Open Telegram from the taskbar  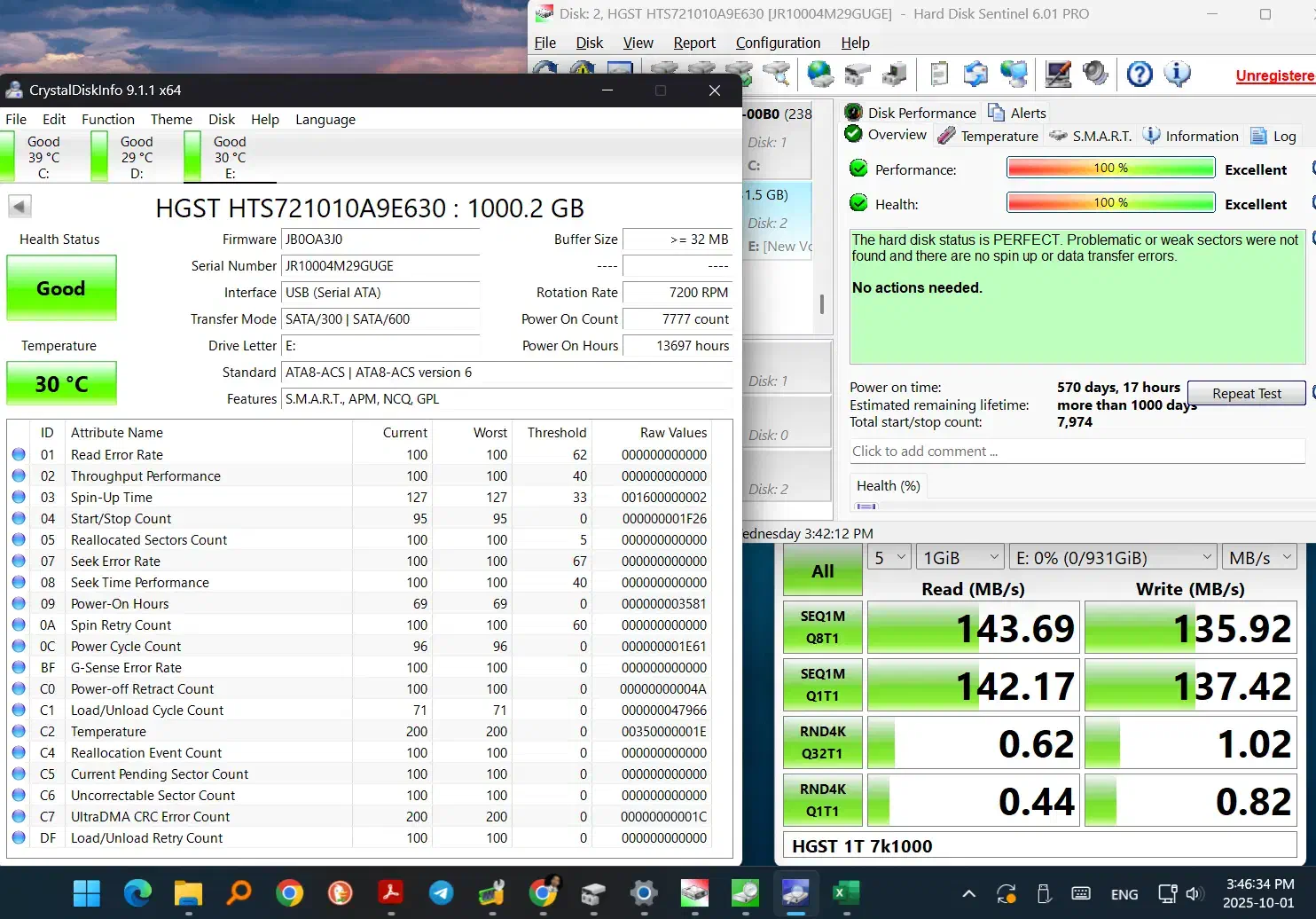tap(441, 893)
